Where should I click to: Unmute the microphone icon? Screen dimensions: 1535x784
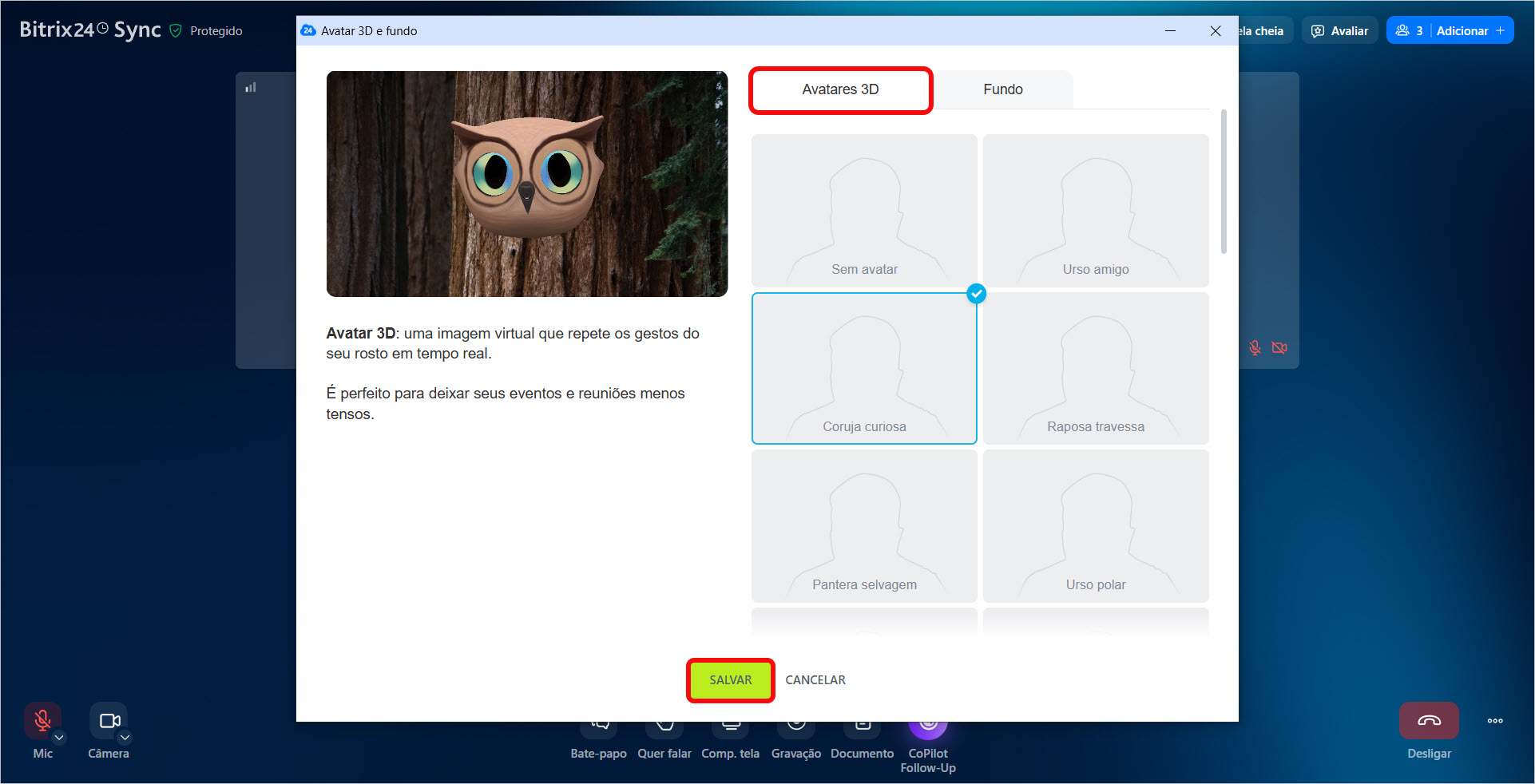42,720
